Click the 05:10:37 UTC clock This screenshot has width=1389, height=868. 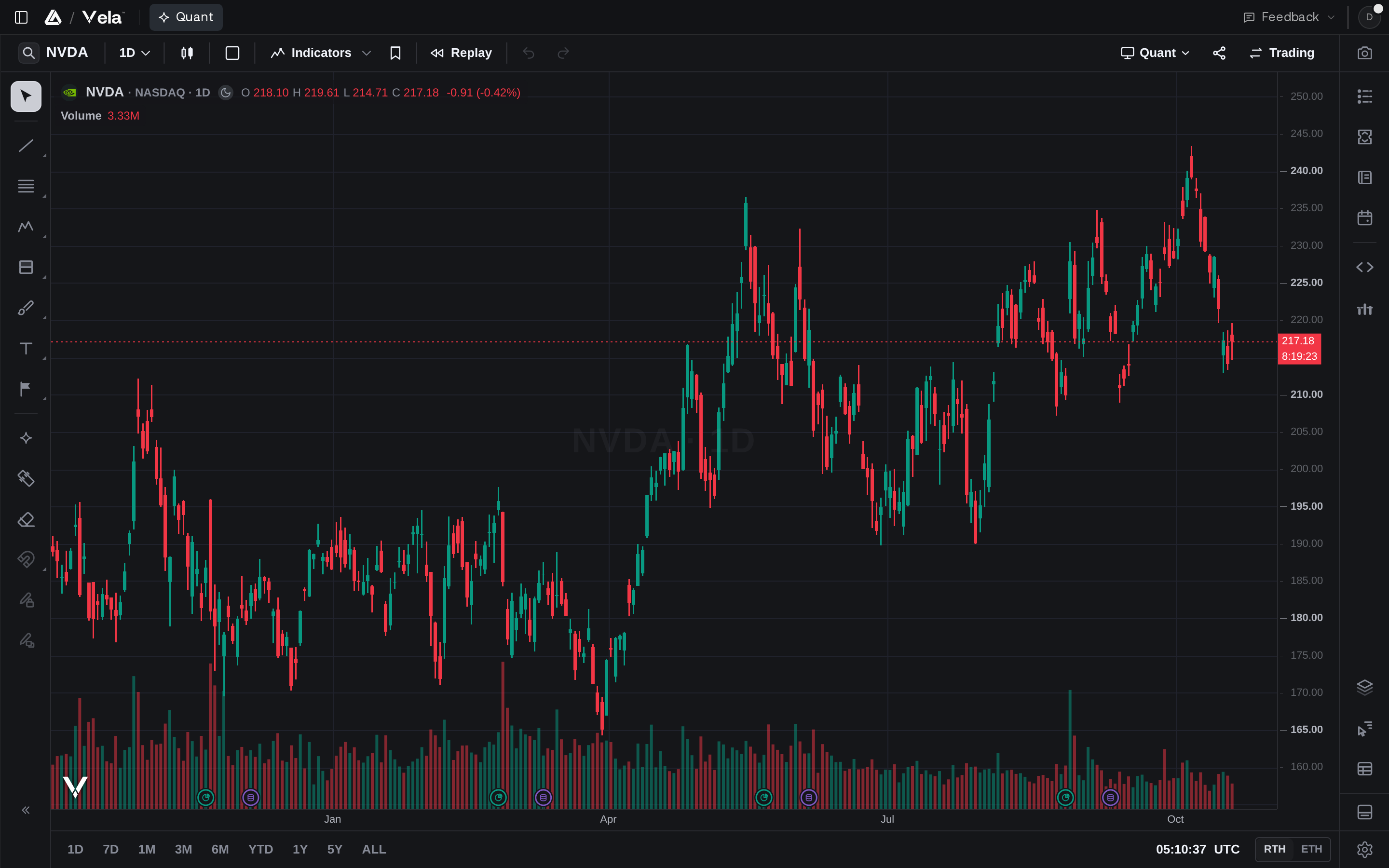[1198, 849]
